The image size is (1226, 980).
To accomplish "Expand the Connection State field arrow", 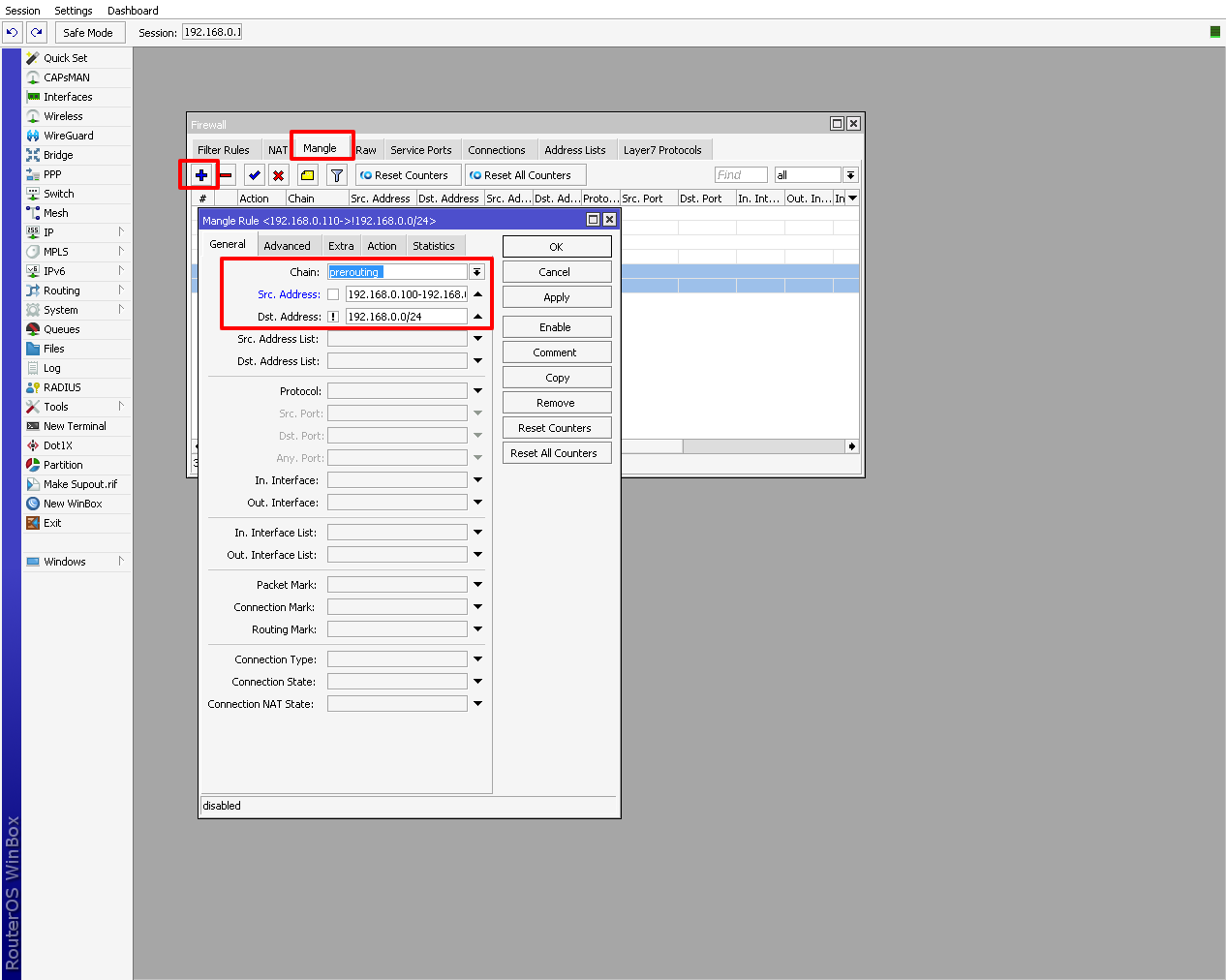I will point(477,682).
